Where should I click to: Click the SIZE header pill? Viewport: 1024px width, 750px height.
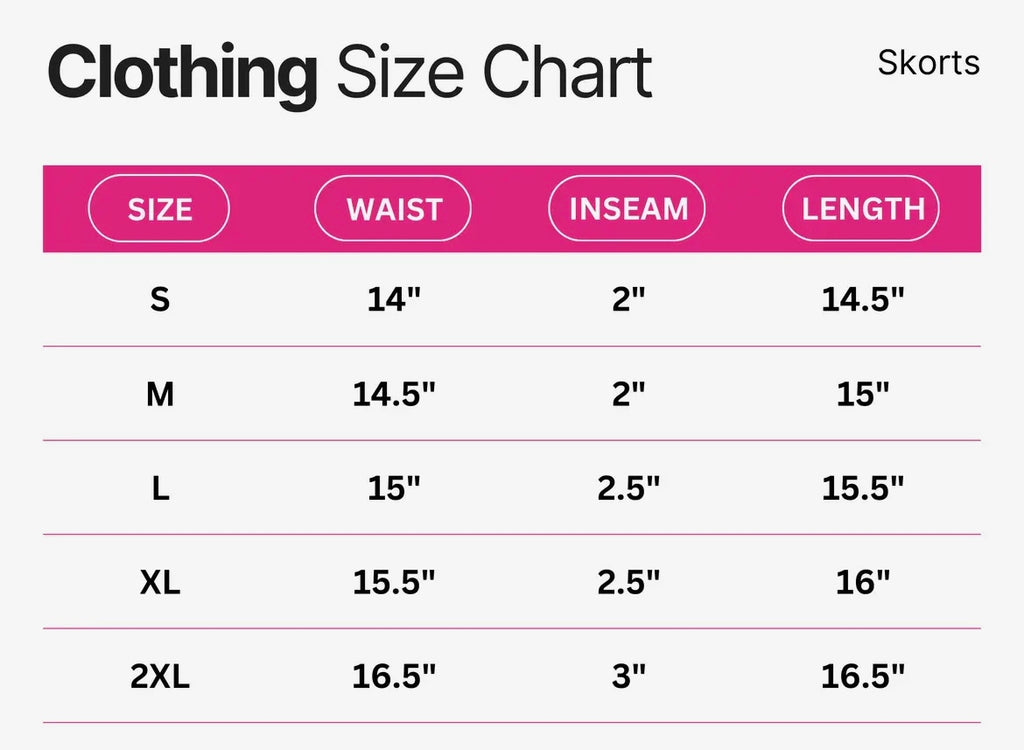point(159,209)
